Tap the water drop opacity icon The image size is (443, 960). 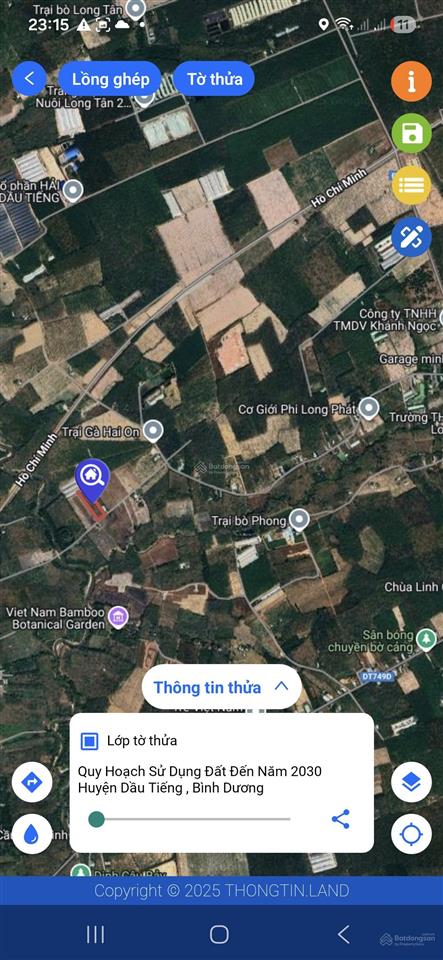(x=31, y=834)
